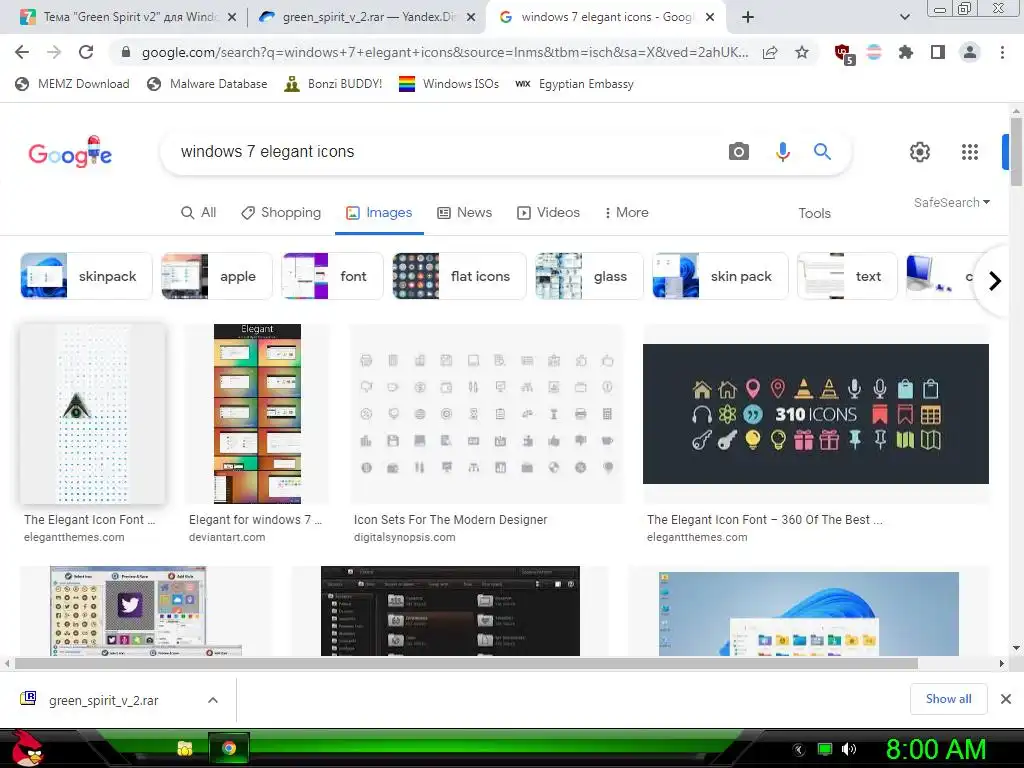
Task: Click the Google logo
Action: tap(70, 152)
